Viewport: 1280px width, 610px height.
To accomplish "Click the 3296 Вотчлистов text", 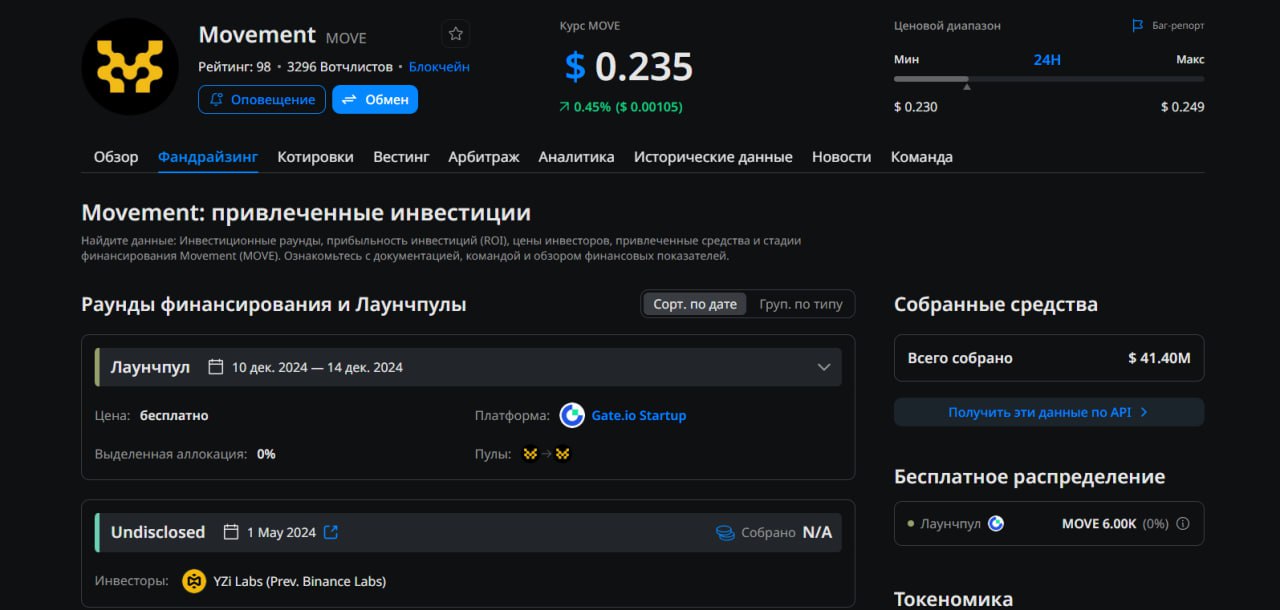I will (x=340, y=67).
